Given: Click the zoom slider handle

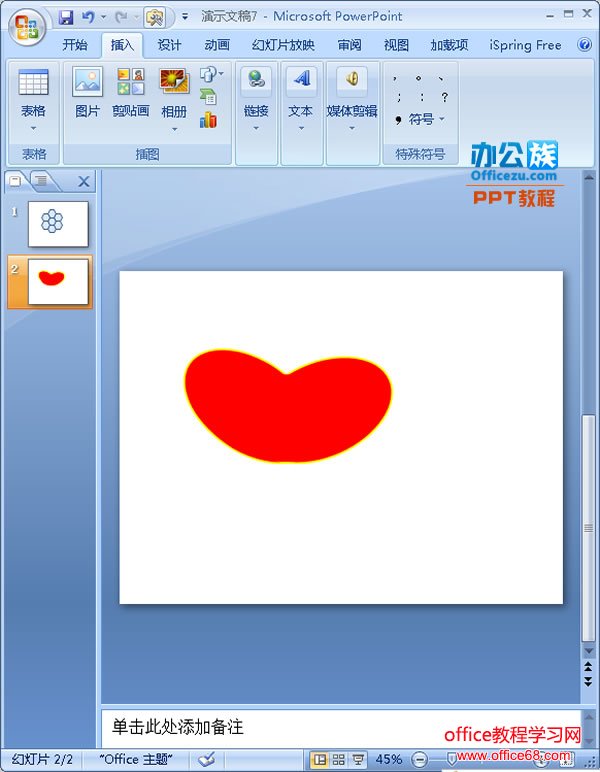Looking at the screenshot, I should pyautogui.click(x=451, y=760).
